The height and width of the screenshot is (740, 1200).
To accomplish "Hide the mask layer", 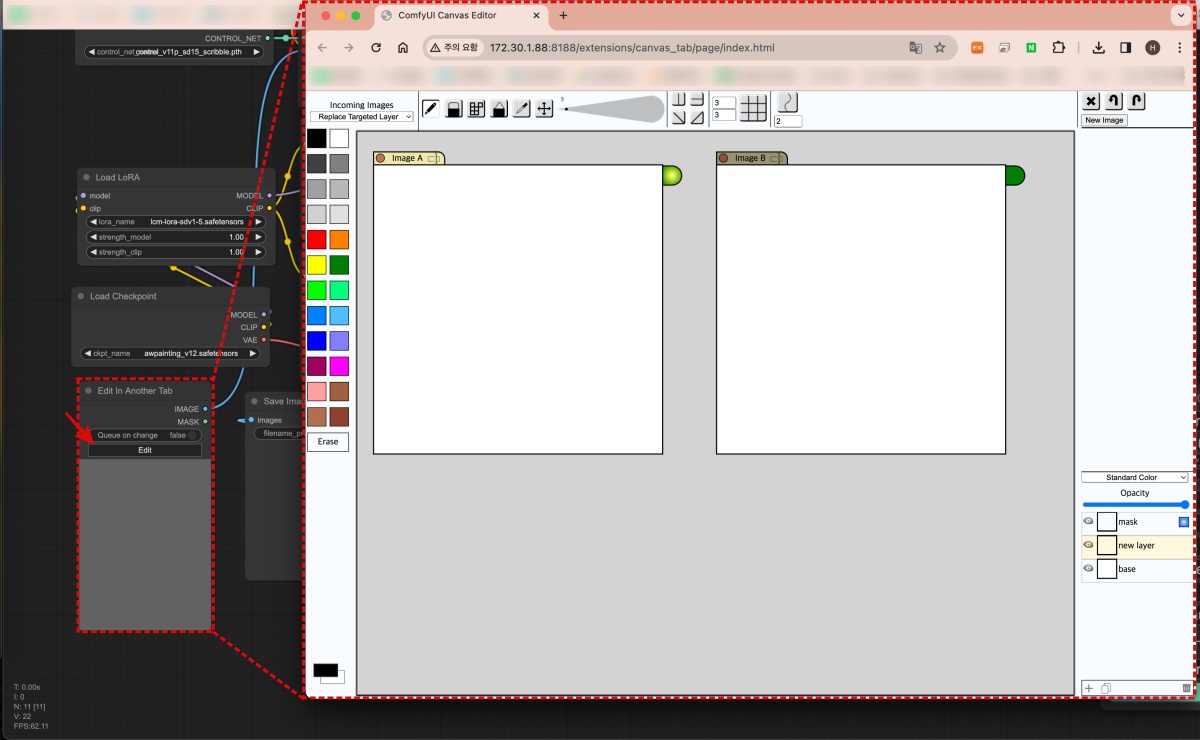I will tap(1088, 521).
